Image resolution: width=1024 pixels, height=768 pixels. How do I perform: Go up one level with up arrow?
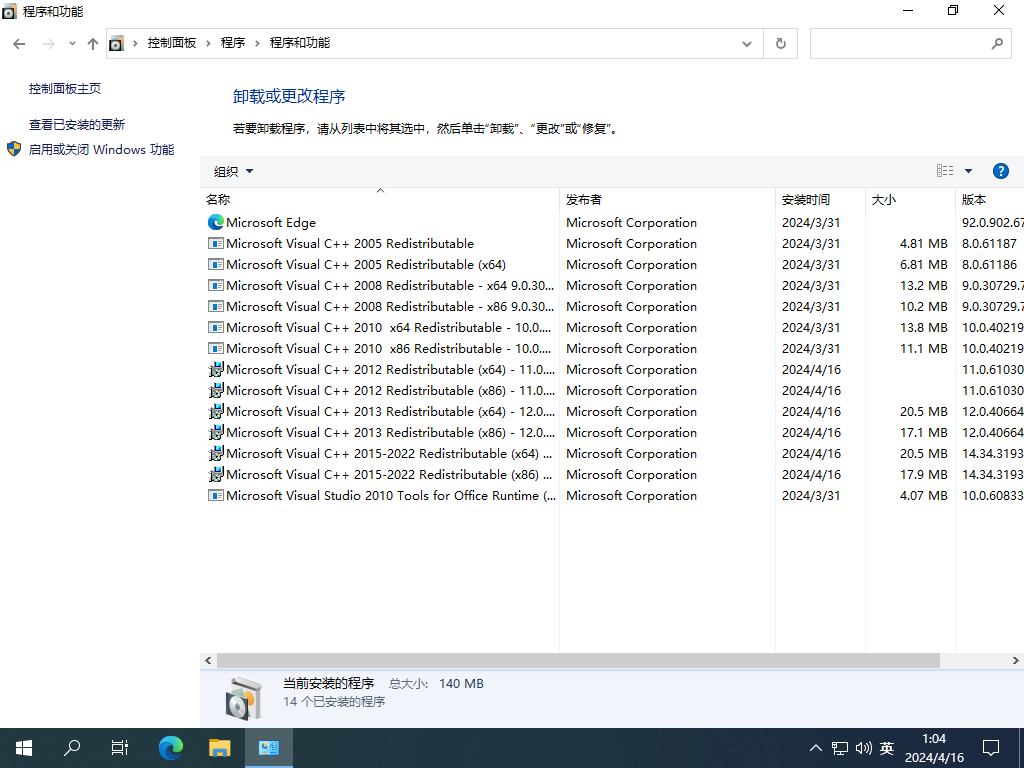point(93,44)
